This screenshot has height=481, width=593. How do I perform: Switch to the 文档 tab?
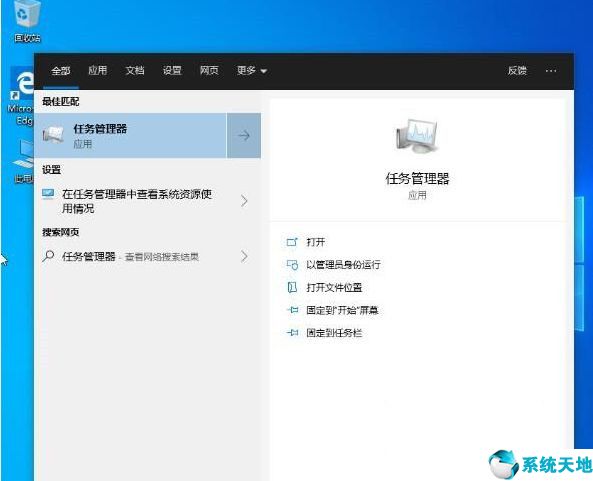(135, 70)
